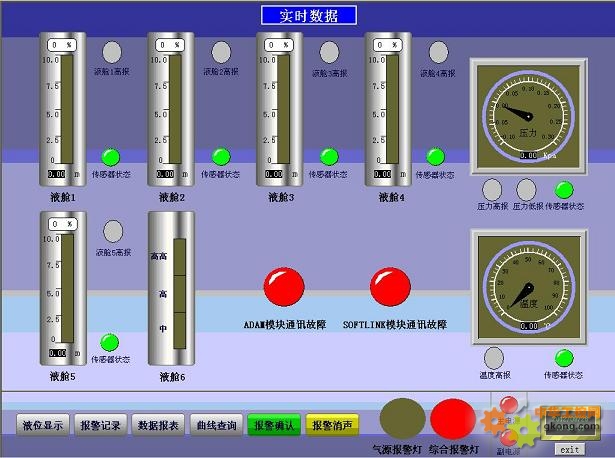Click the 气源报警灯 olive alarm lamp
This screenshot has width=615, height=458.
click(x=401, y=418)
